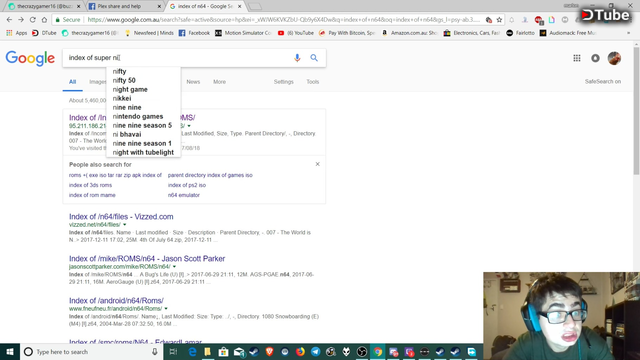Image resolution: width=640 pixels, height=360 pixels.
Task: Click related search 'n64 emulator'
Action: (184, 195)
